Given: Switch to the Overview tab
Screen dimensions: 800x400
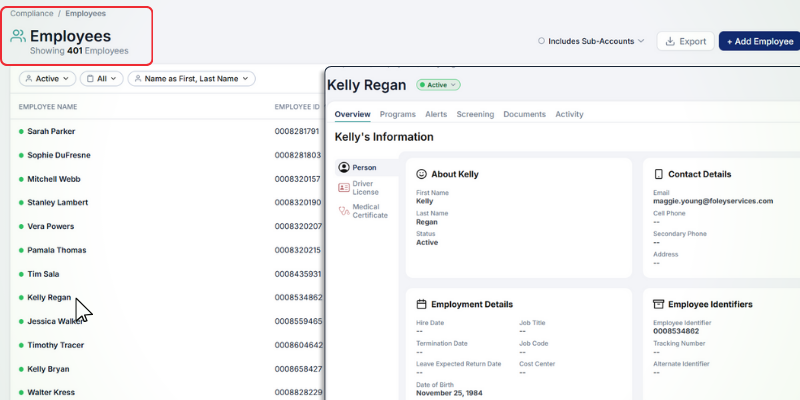Looking at the screenshot, I should pyautogui.click(x=353, y=114).
